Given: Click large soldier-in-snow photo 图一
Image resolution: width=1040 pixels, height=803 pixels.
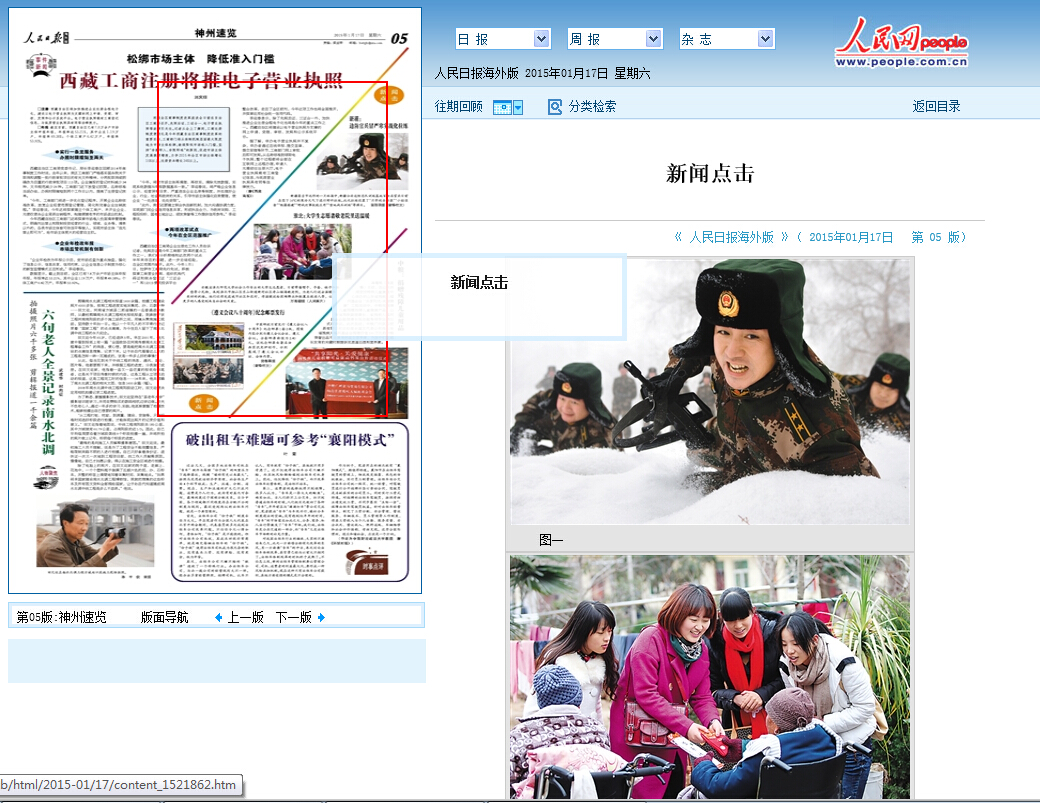Looking at the screenshot, I should click(x=710, y=391).
